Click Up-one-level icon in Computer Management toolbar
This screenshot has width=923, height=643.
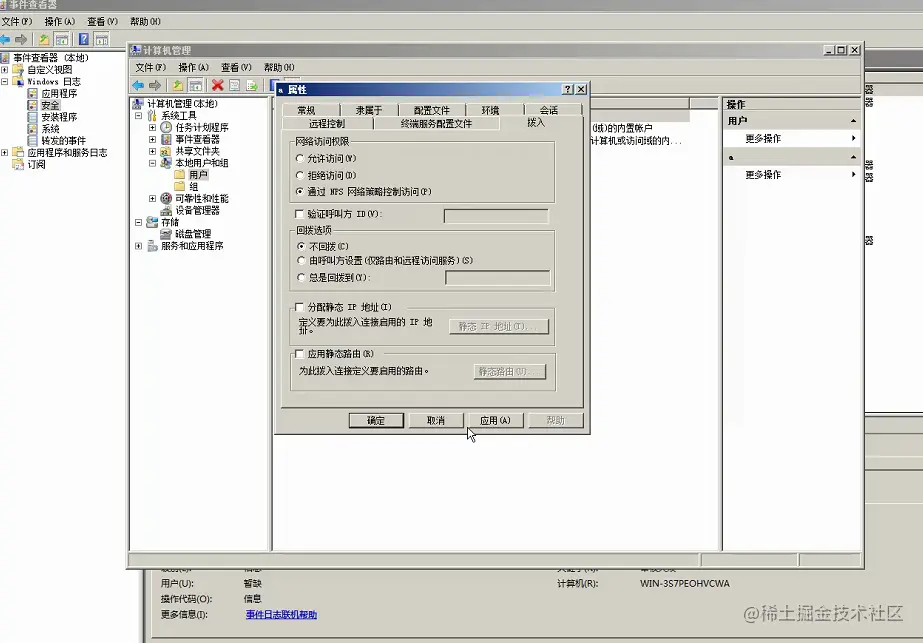point(177,85)
